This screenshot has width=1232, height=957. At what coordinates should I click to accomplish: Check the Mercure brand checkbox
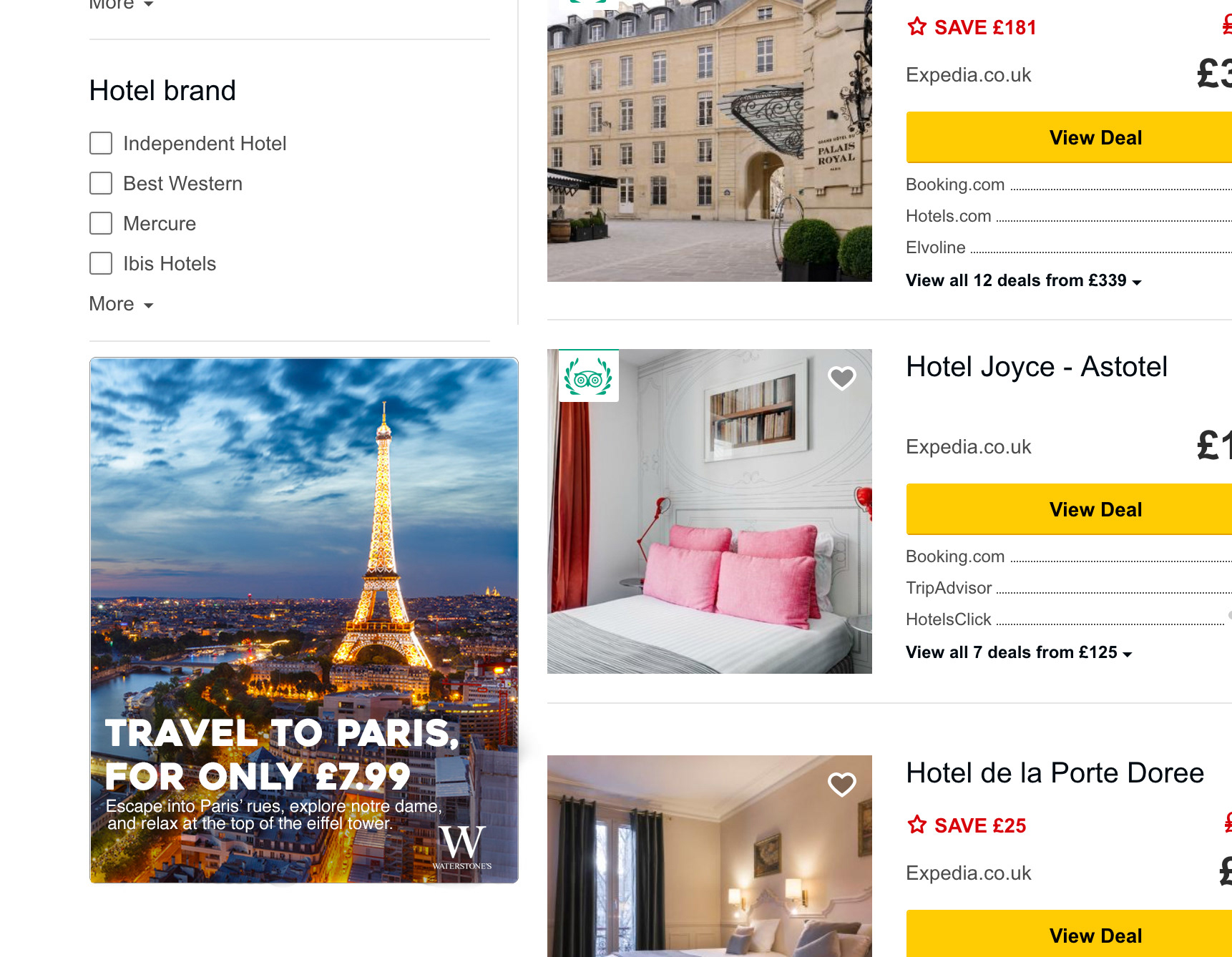(101, 223)
